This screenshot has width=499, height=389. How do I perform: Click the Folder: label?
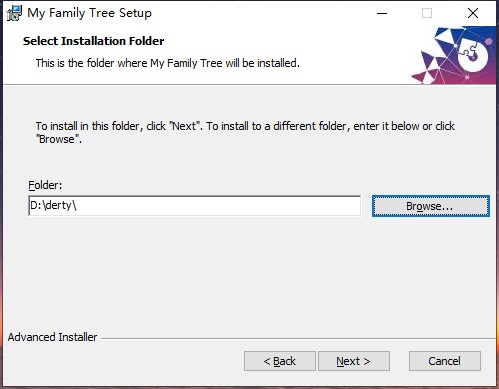(x=45, y=185)
